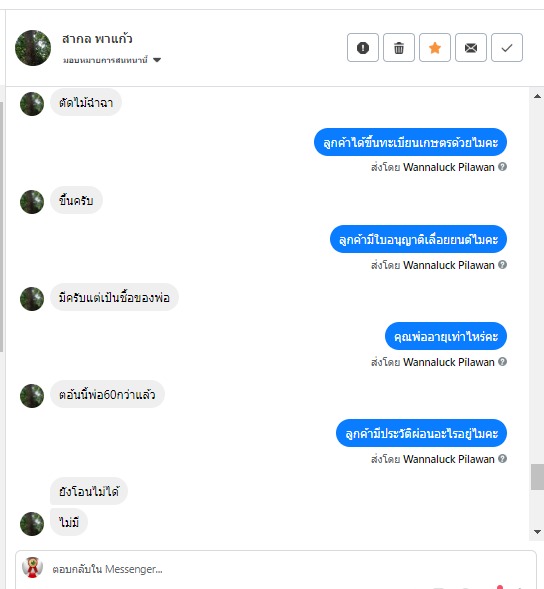Viewport: 544px width, 589px height.
Task: Mark conversation as spam with exclamation icon
Action: (363, 47)
